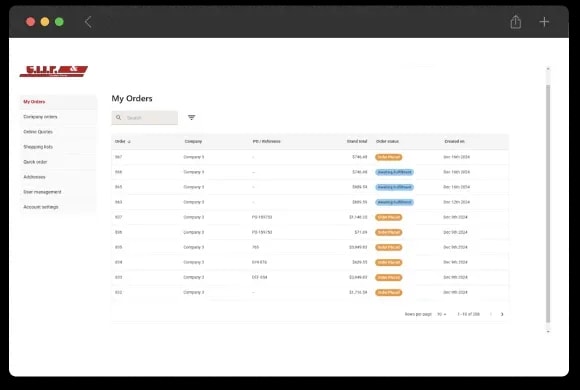The image size is (580, 390).
Task: Click the magnifier icon in search box
Action: click(118, 118)
